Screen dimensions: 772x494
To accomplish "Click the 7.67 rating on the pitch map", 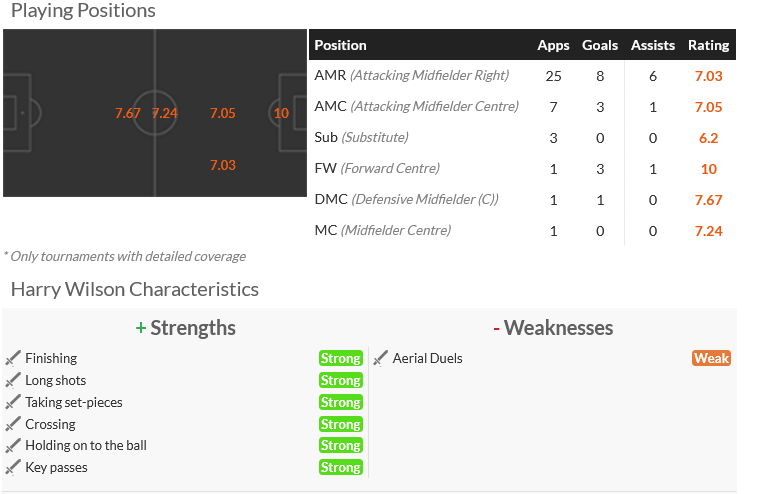I will point(128,113).
